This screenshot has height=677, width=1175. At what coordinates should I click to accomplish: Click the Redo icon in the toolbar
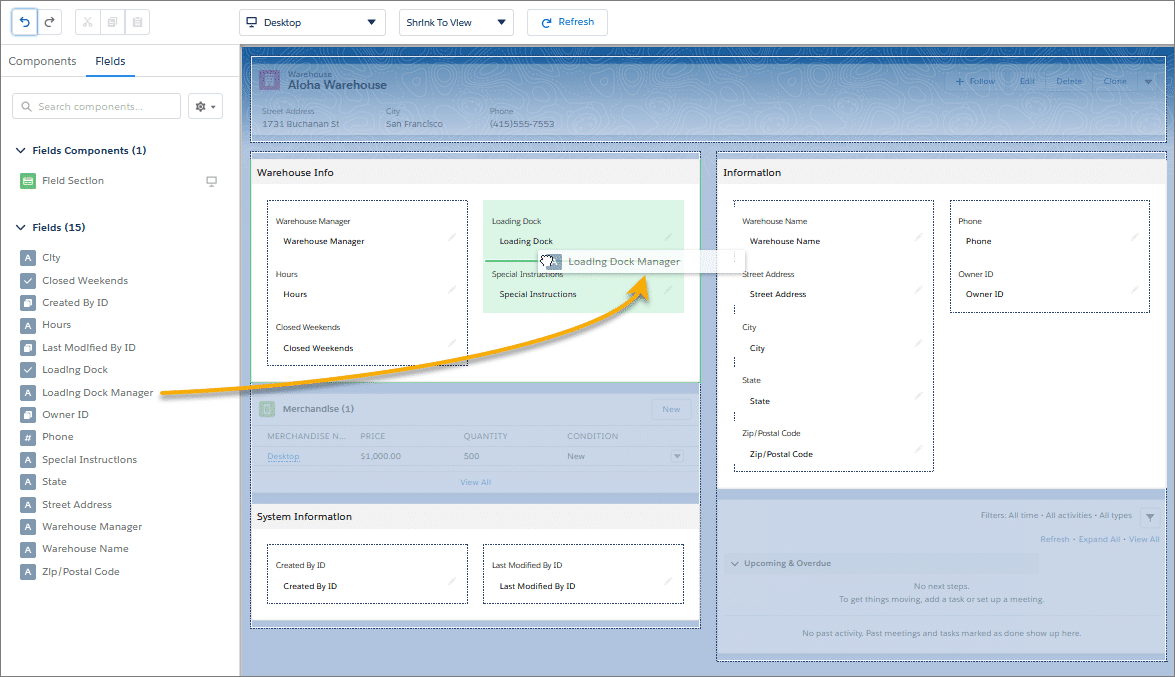48,21
